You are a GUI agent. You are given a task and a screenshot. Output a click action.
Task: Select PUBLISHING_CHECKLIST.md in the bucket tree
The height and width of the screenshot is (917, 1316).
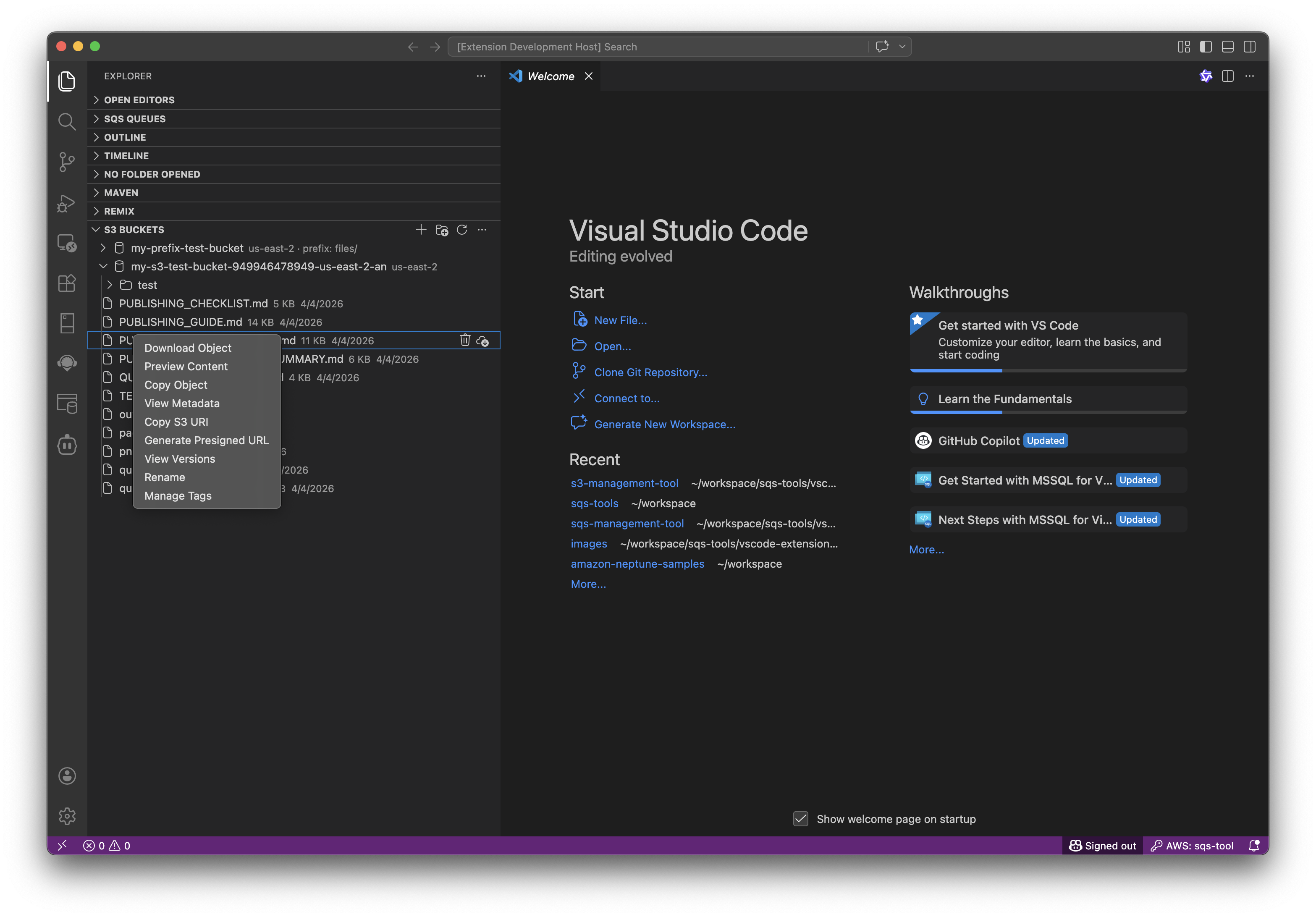tap(294, 303)
